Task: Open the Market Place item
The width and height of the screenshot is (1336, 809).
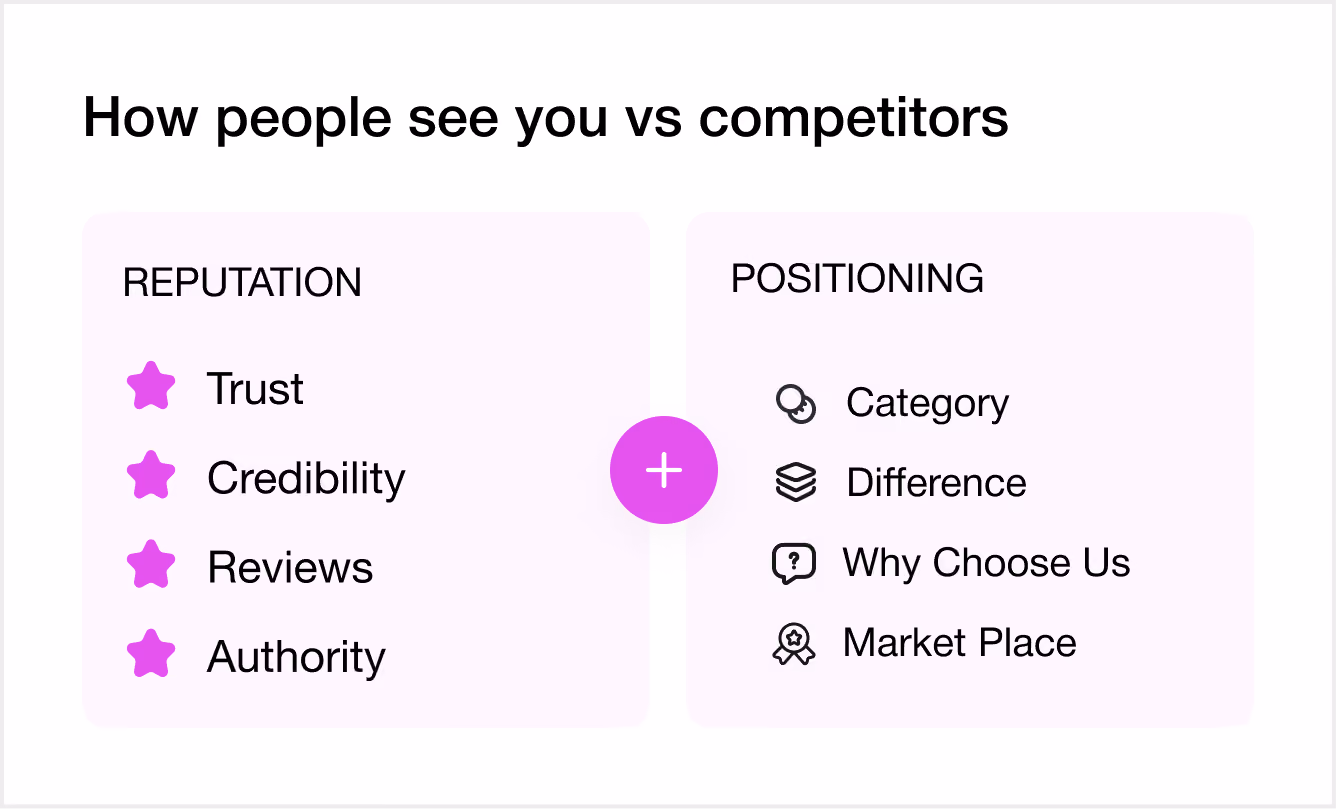Action: (x=960, y=642)
